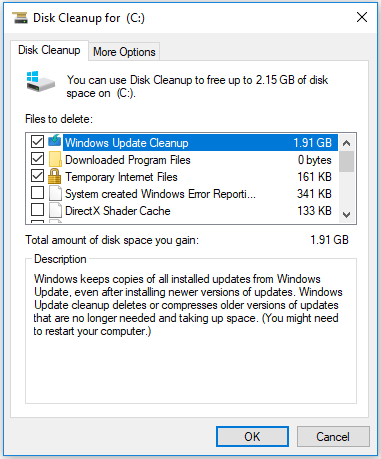
Task: Click the Temporary Internet Files lock icon
Action: pyautogui.click(x=54, y=176)
